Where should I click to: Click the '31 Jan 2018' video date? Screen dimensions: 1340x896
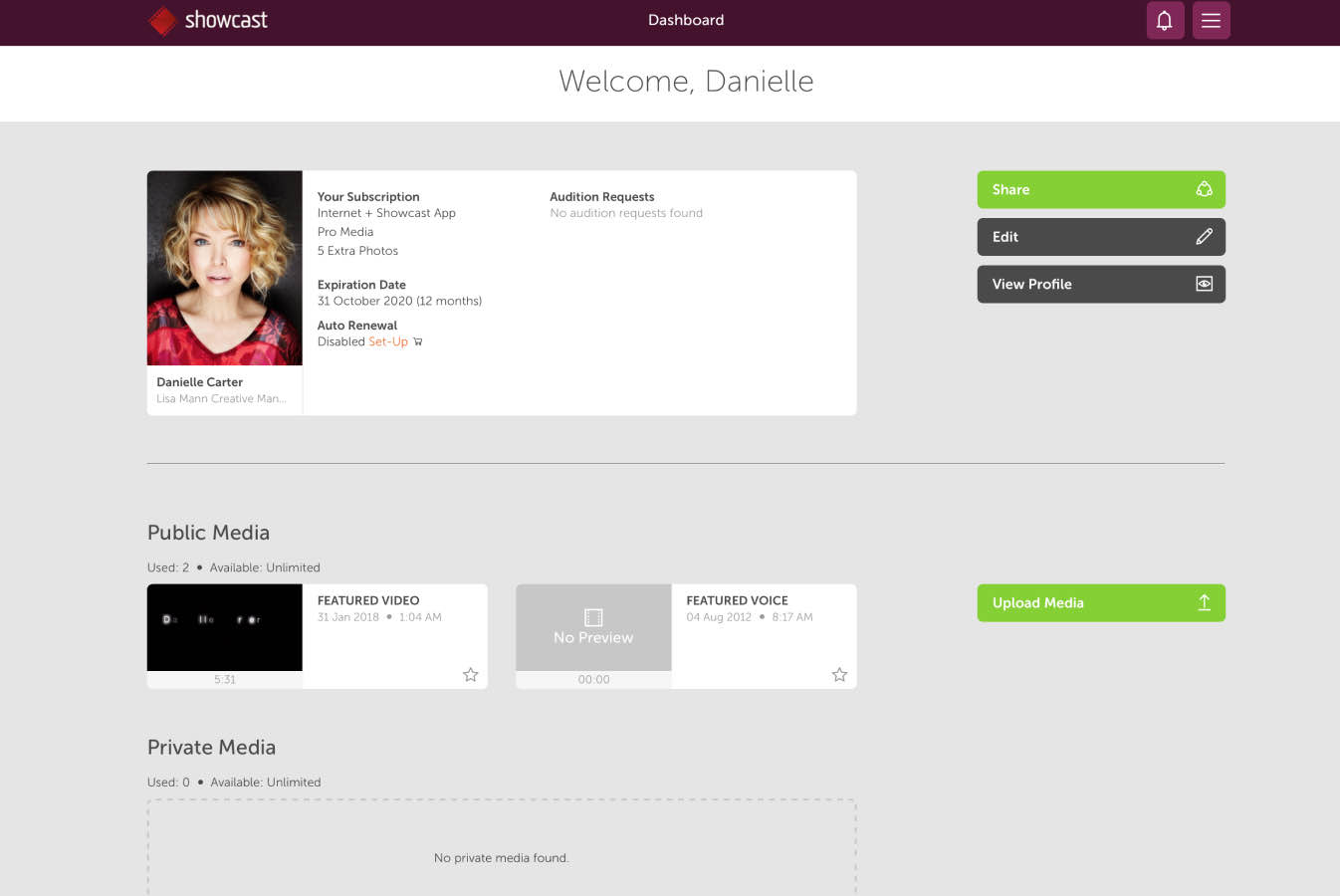point(348,617)
